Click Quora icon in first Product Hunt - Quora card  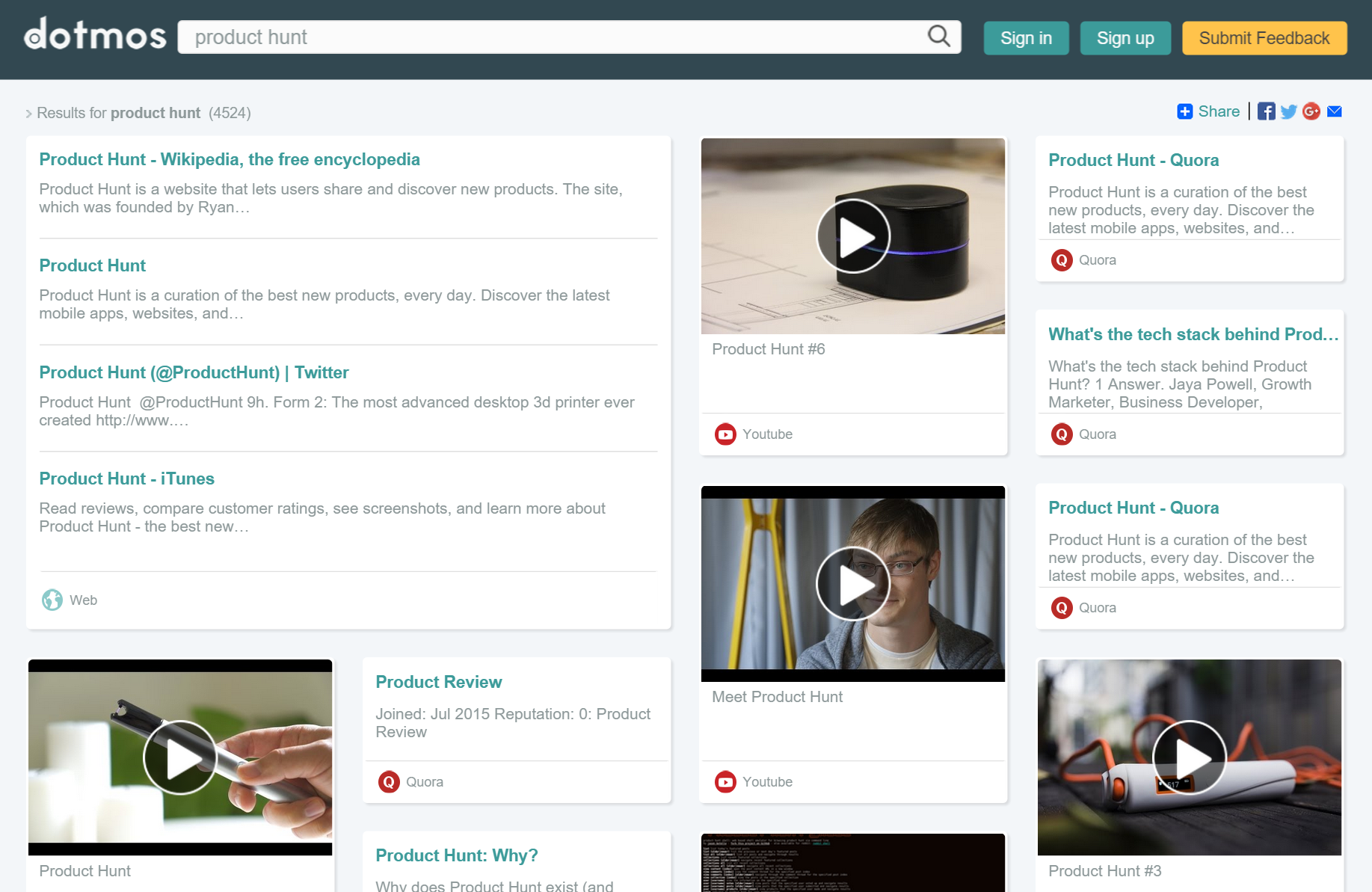coord(1062,260)
